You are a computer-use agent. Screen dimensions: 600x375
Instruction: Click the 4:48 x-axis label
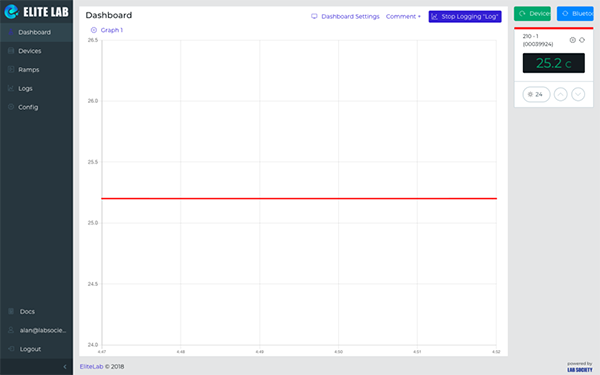coord(181,352)
